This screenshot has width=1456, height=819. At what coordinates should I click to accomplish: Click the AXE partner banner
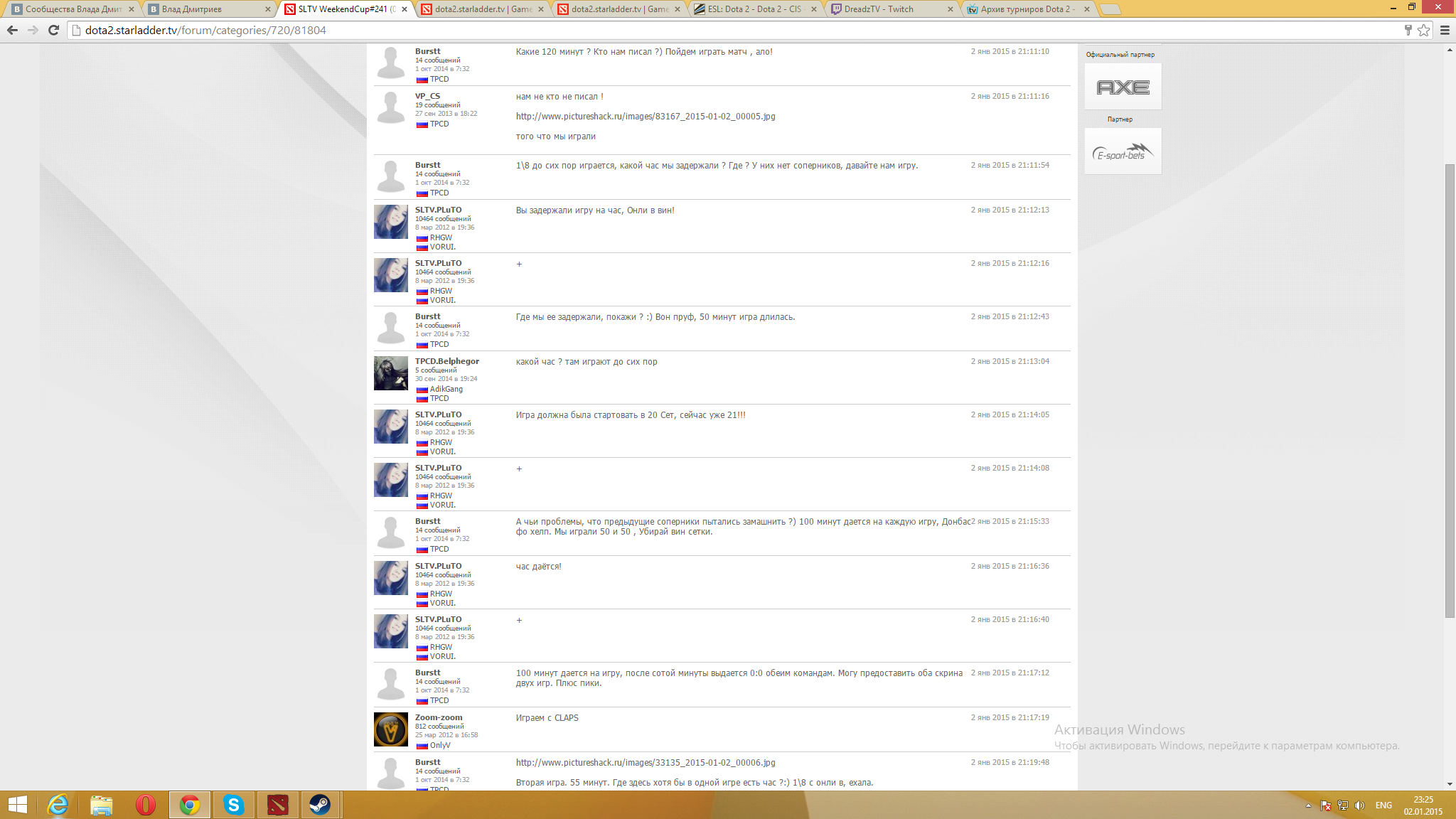click(x=1123, y=87)
